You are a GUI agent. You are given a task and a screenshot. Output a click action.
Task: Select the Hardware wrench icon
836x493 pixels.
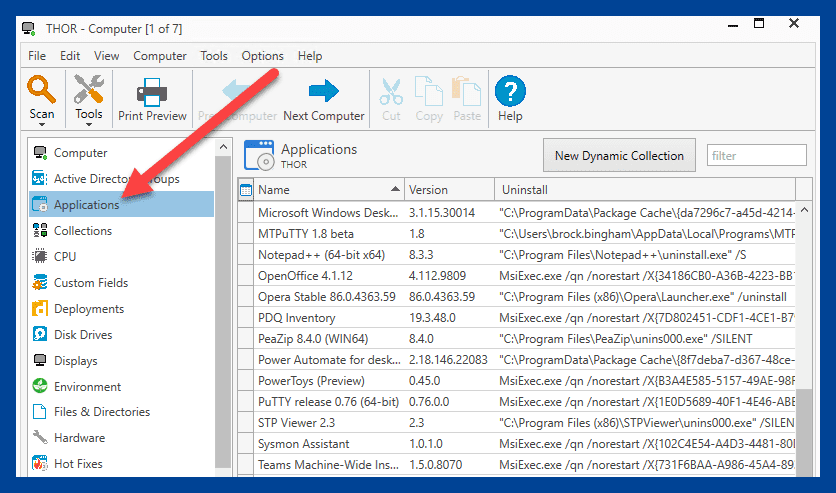click(x=40, y=438)
